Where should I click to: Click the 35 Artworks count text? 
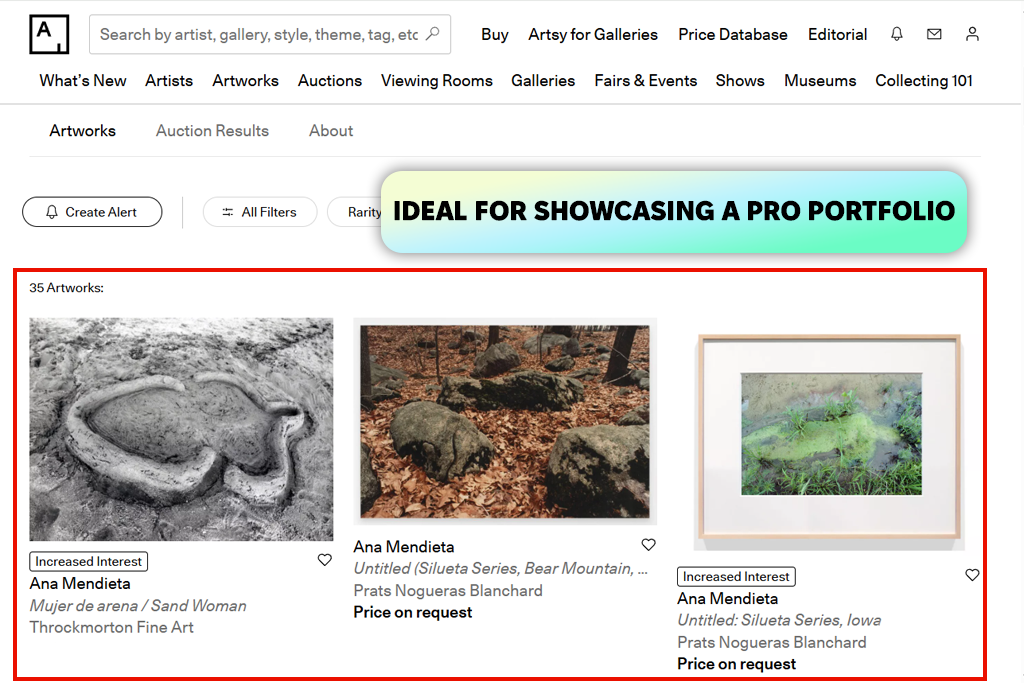[x=67, y=288]
